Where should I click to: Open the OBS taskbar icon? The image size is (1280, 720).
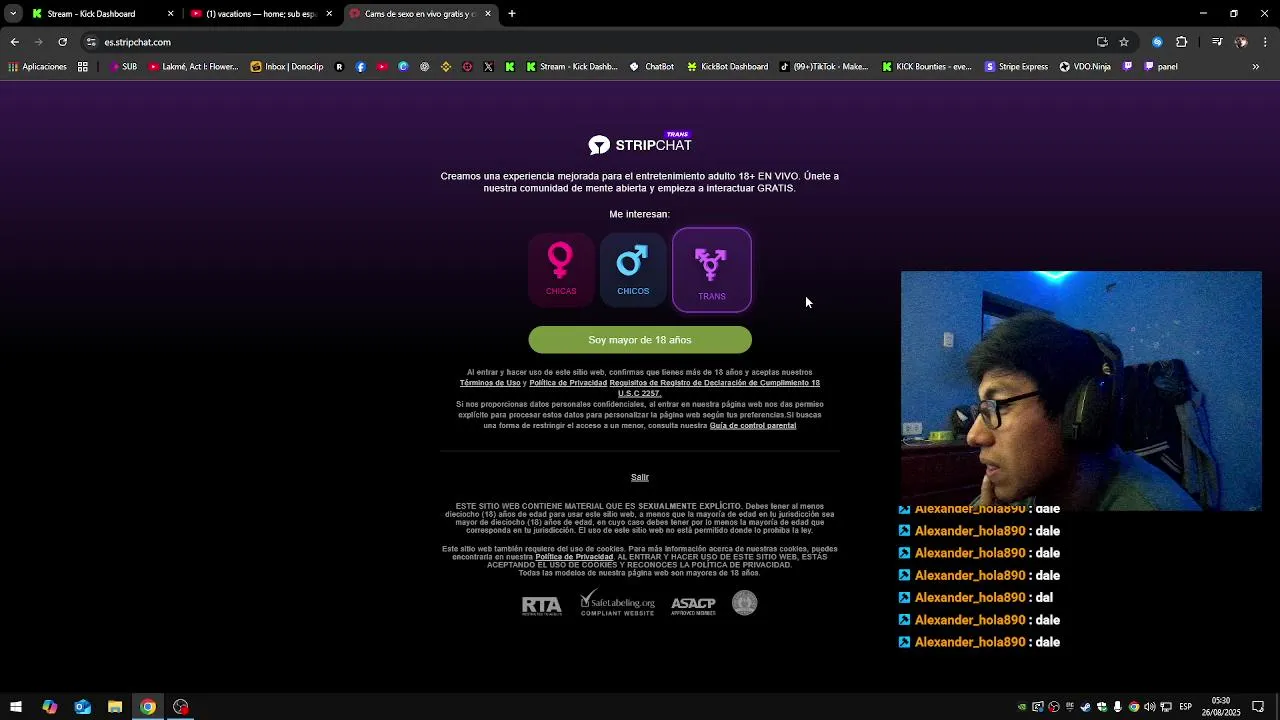(x=181, y=707)
